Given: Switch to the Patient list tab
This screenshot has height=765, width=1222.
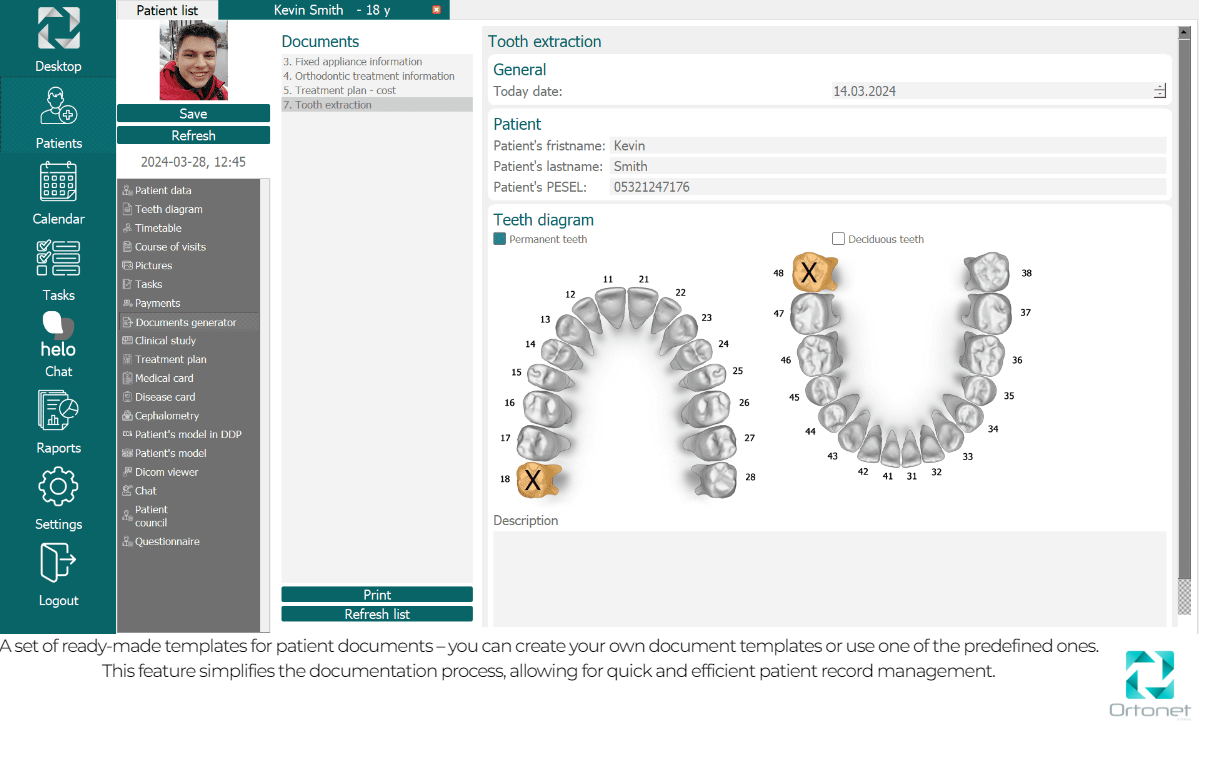Looking at the screenshot, I should pos(167,10).
